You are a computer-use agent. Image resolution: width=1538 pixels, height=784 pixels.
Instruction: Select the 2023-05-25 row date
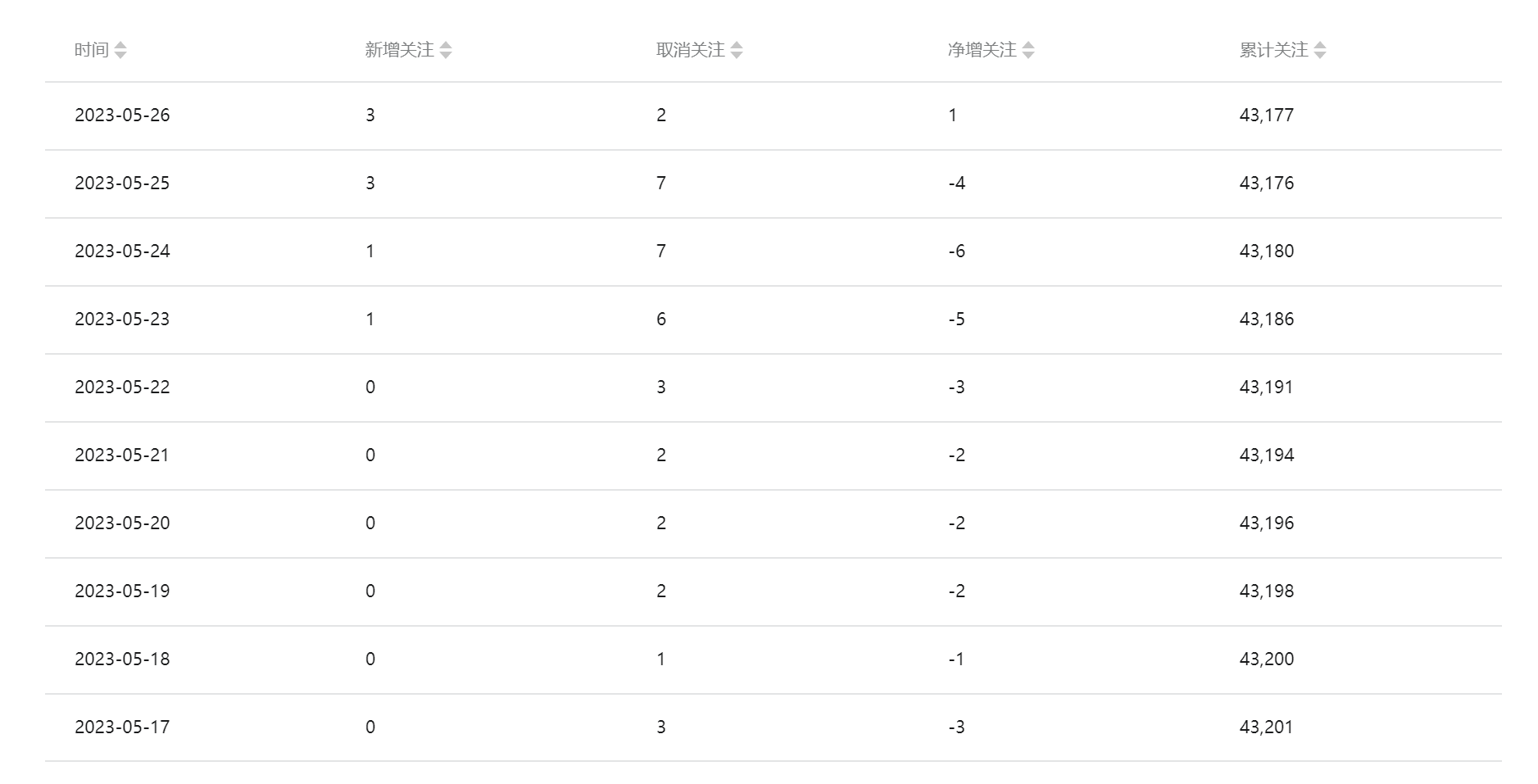point(122,184)
